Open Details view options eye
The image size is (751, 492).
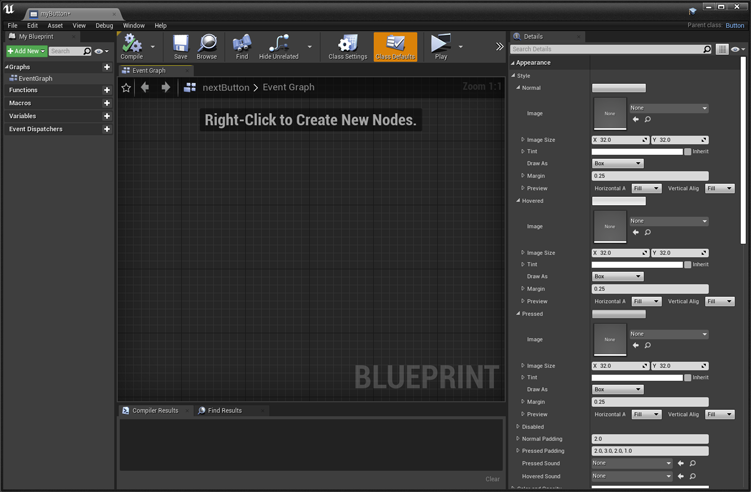738,49
